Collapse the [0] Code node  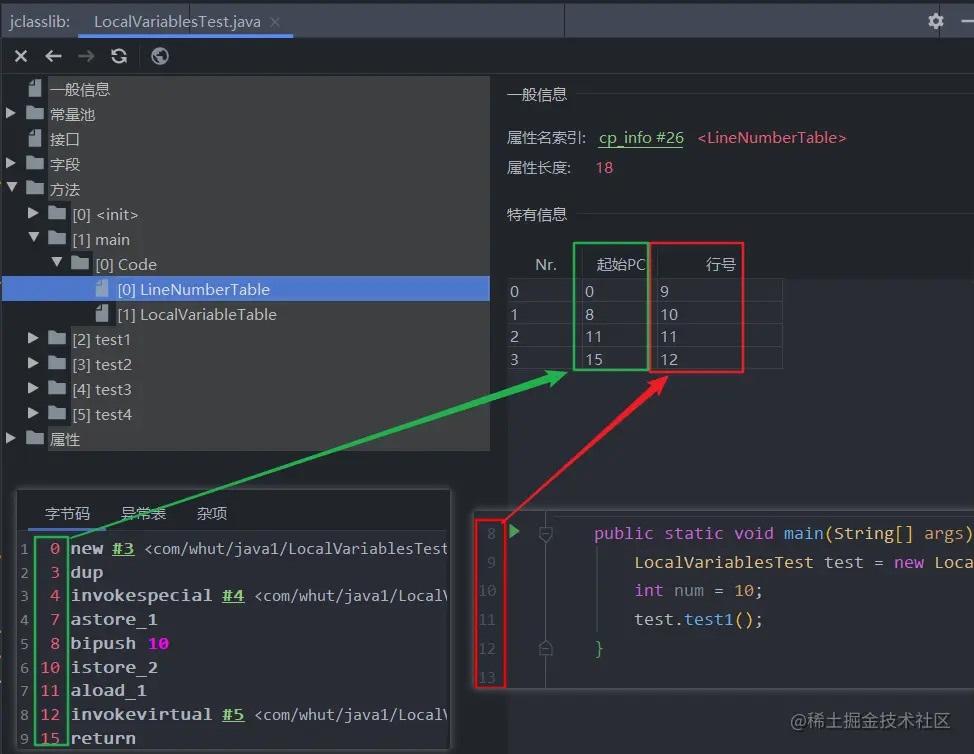(57, 262)
